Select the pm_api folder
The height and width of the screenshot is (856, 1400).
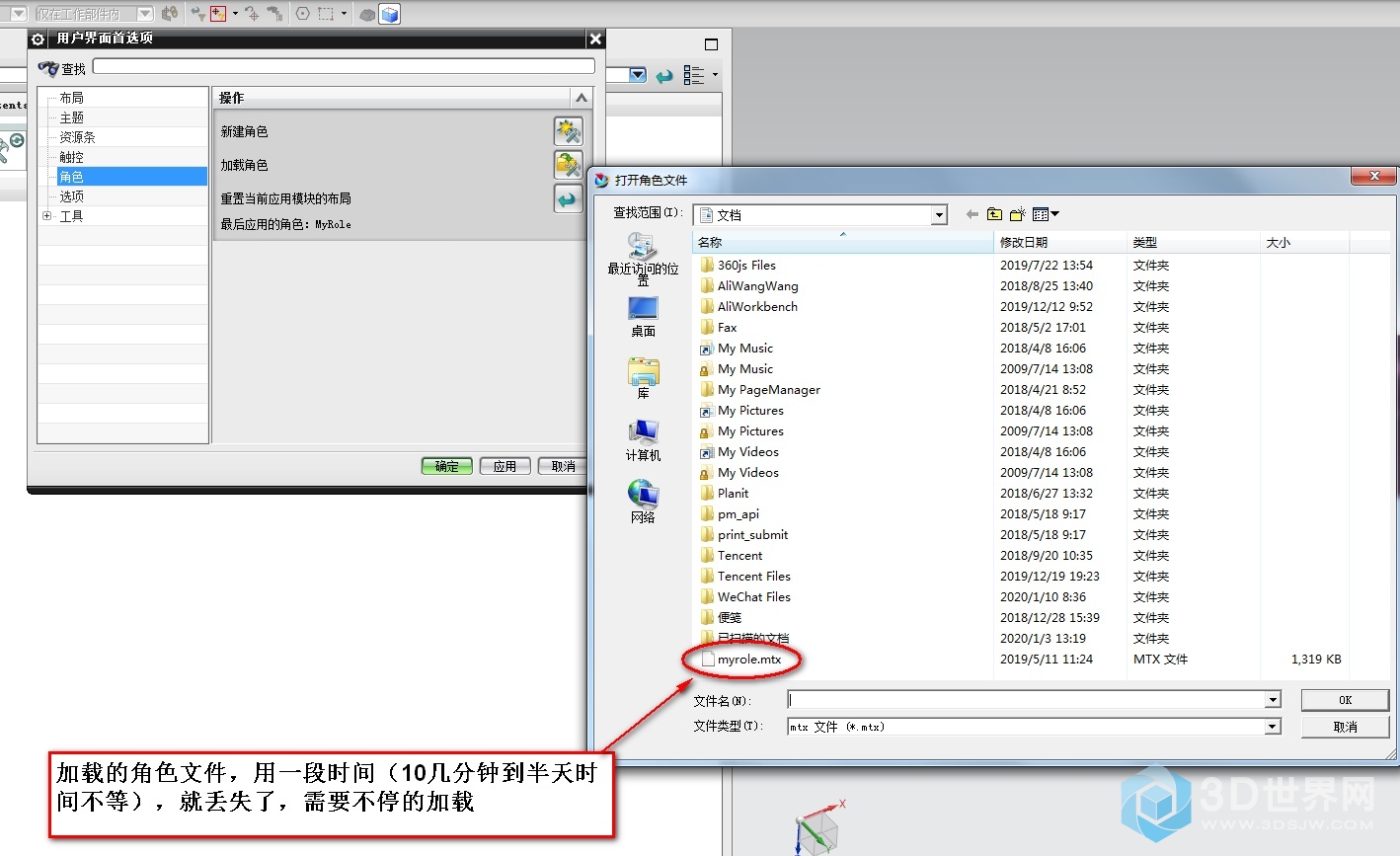pyautogui.click(x=738, y=514)
